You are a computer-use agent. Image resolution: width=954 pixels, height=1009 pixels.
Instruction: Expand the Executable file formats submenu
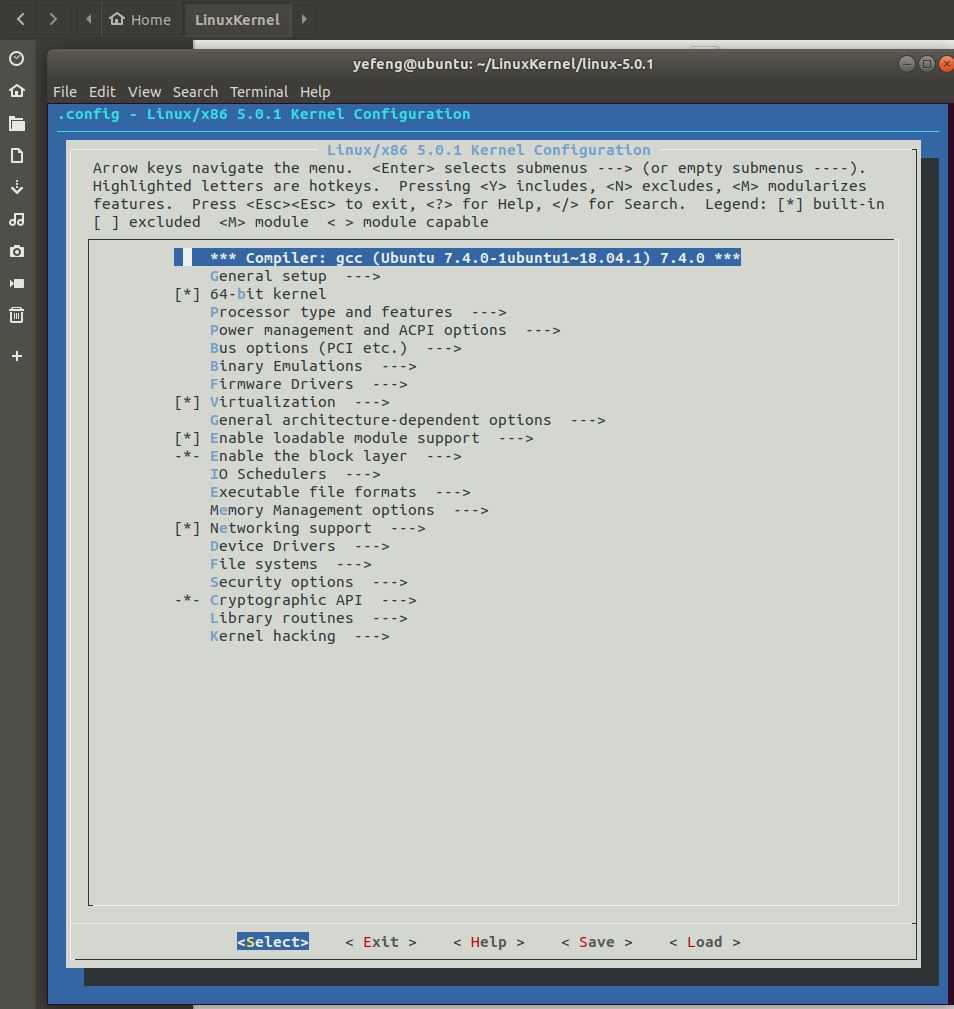point(340,492)
